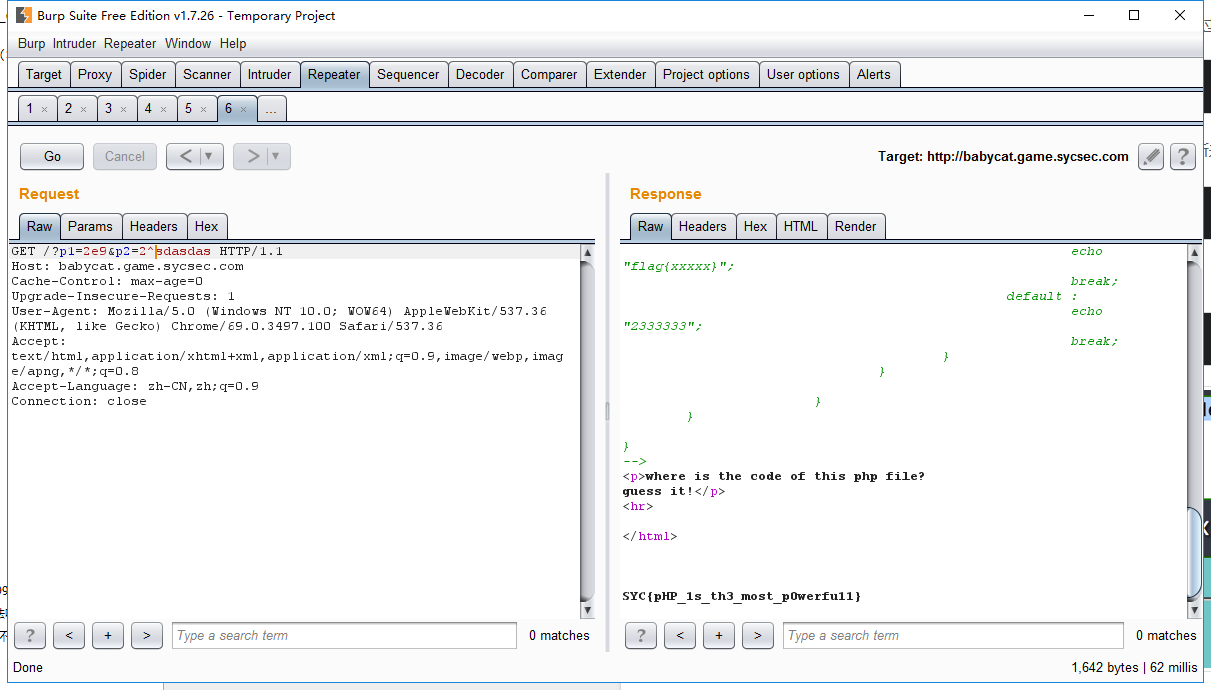The width and height of the screenshot is (1211, 690).
Task: Edit target with the pencil icon
Action: coord(1151,156)
